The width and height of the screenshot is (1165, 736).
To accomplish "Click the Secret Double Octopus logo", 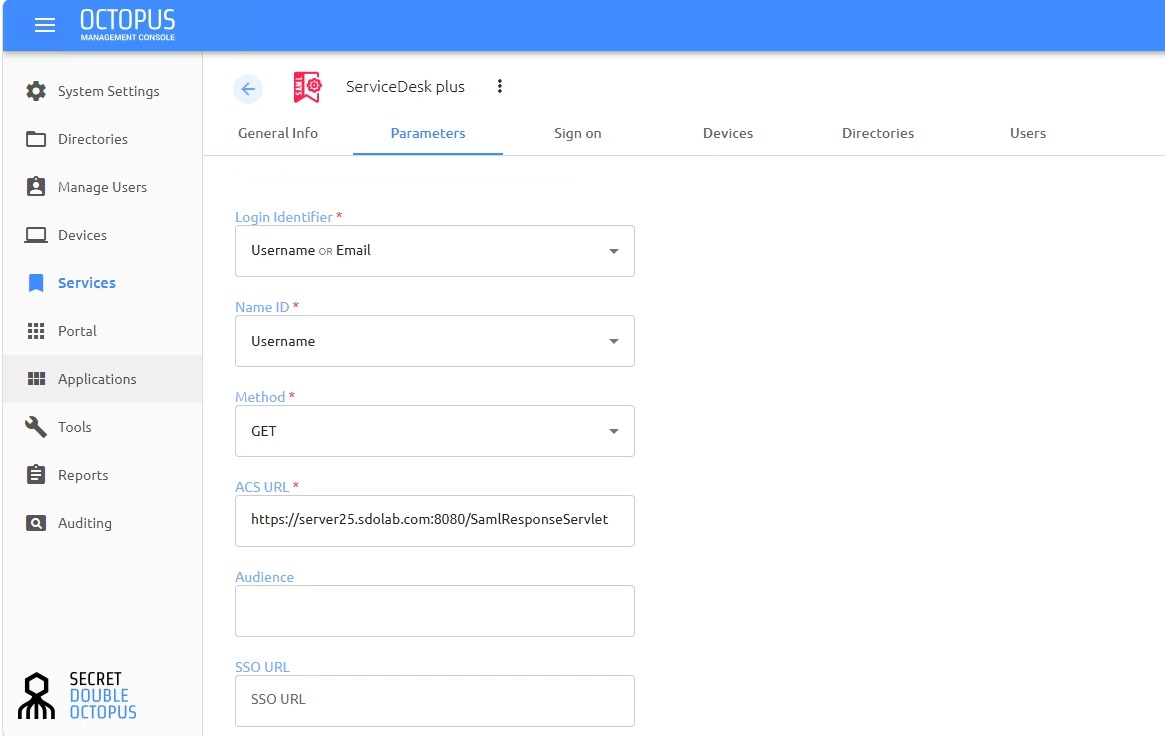I will 77,696.
